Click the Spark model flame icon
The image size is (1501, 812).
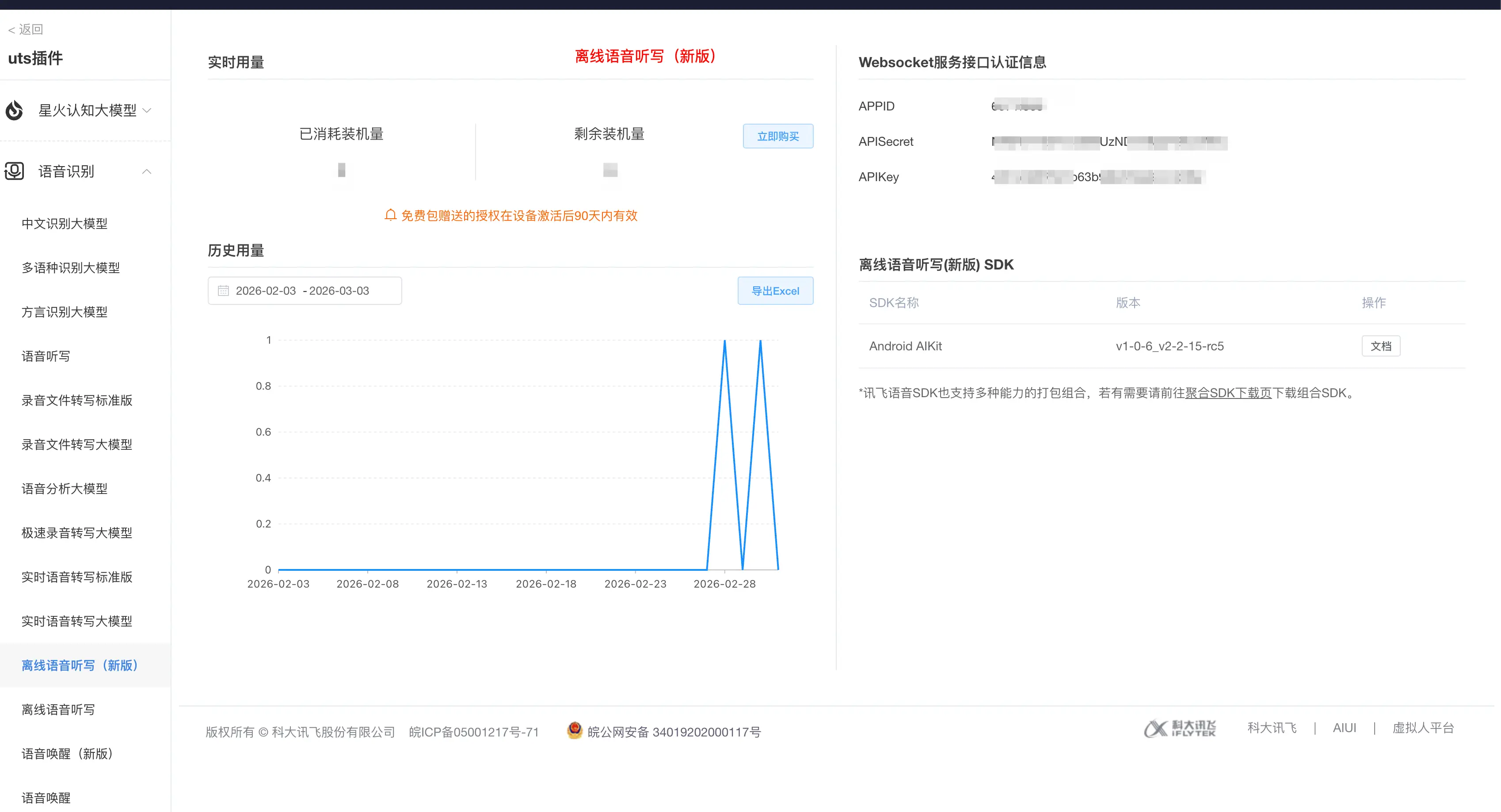(x=15, y=110)
